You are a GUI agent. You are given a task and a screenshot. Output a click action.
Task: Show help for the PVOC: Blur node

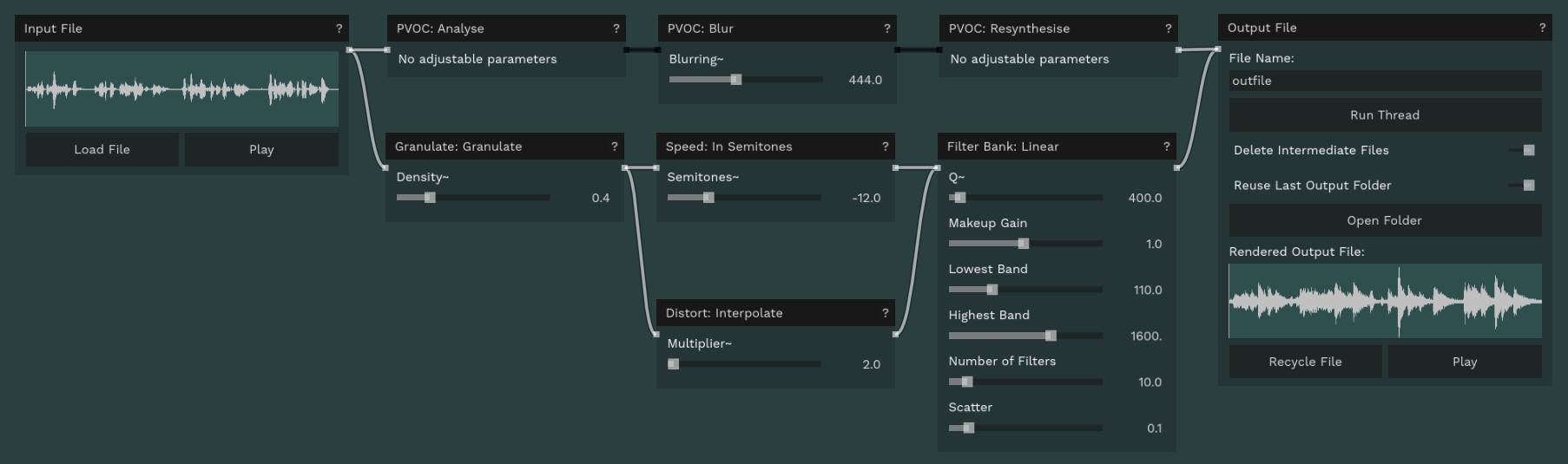tap(886, 29)
